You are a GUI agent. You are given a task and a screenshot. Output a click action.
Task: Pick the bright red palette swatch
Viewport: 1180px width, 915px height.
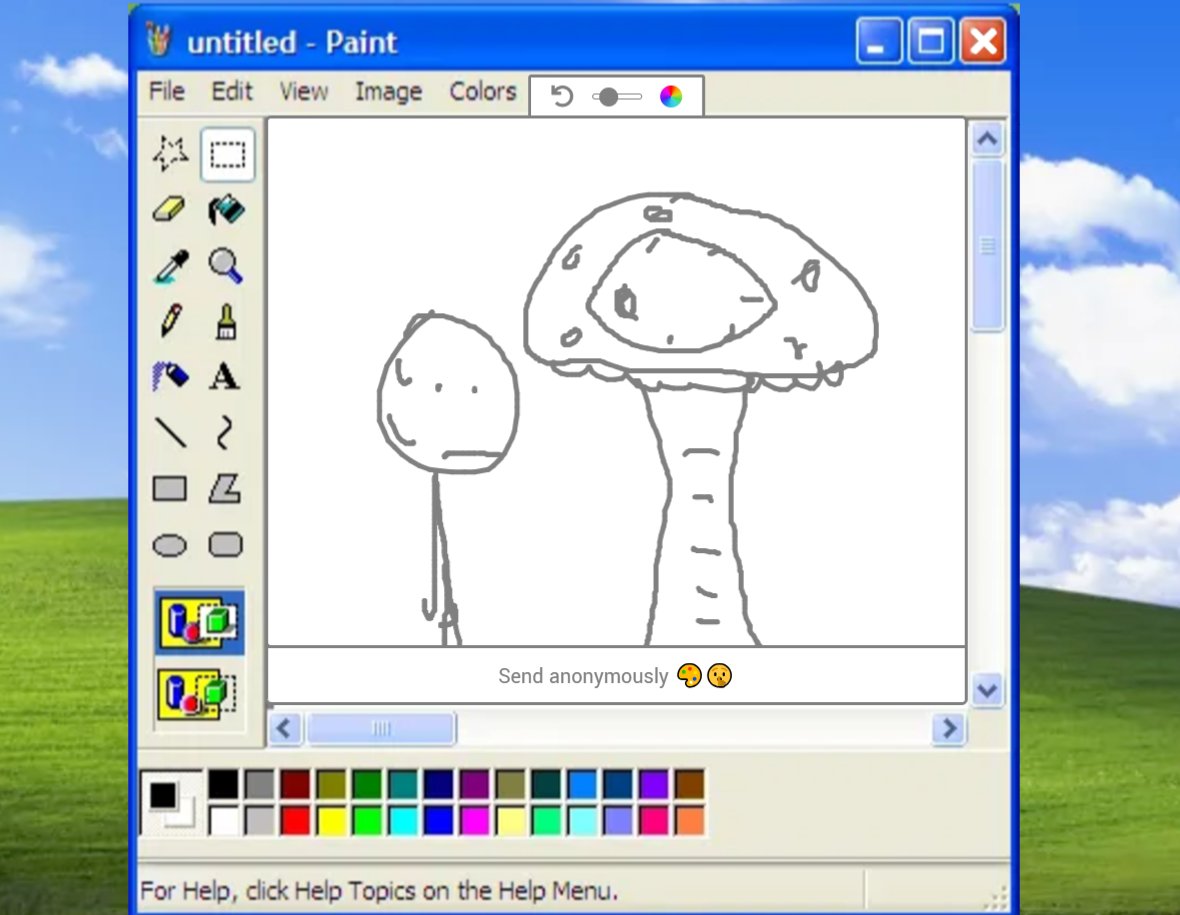[295, 820]
